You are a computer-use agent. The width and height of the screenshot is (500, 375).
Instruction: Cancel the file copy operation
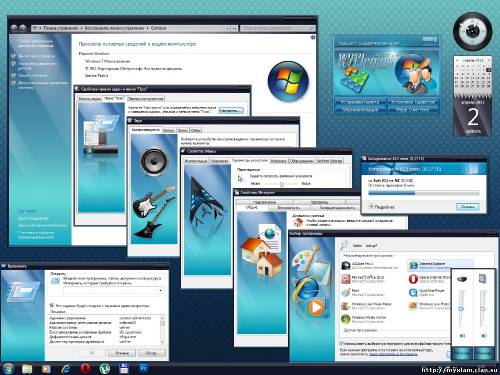468,207
